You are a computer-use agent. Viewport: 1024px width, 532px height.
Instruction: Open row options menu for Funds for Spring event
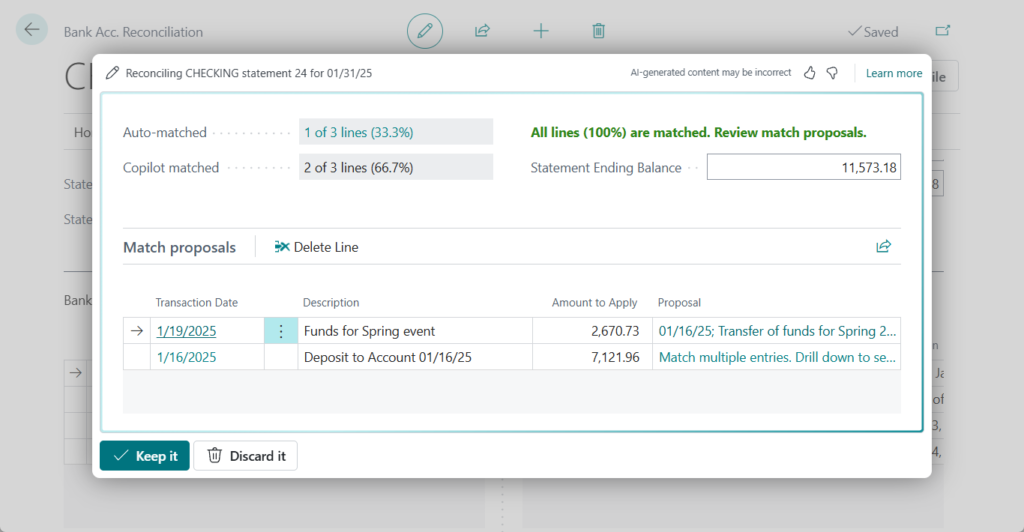coord(281,331)
